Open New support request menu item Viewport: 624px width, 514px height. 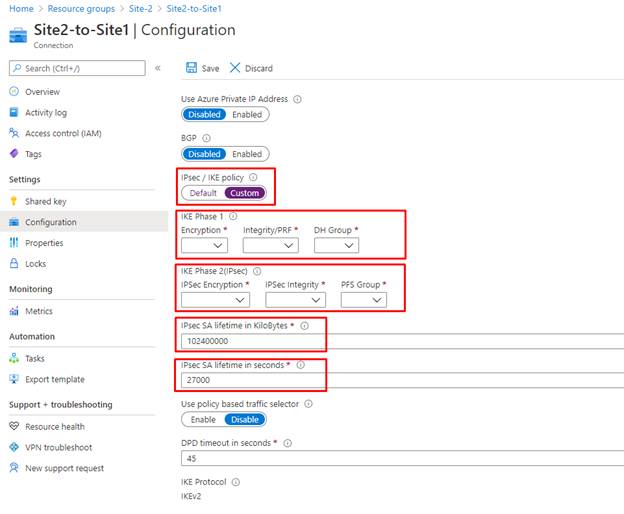point(64,468)
